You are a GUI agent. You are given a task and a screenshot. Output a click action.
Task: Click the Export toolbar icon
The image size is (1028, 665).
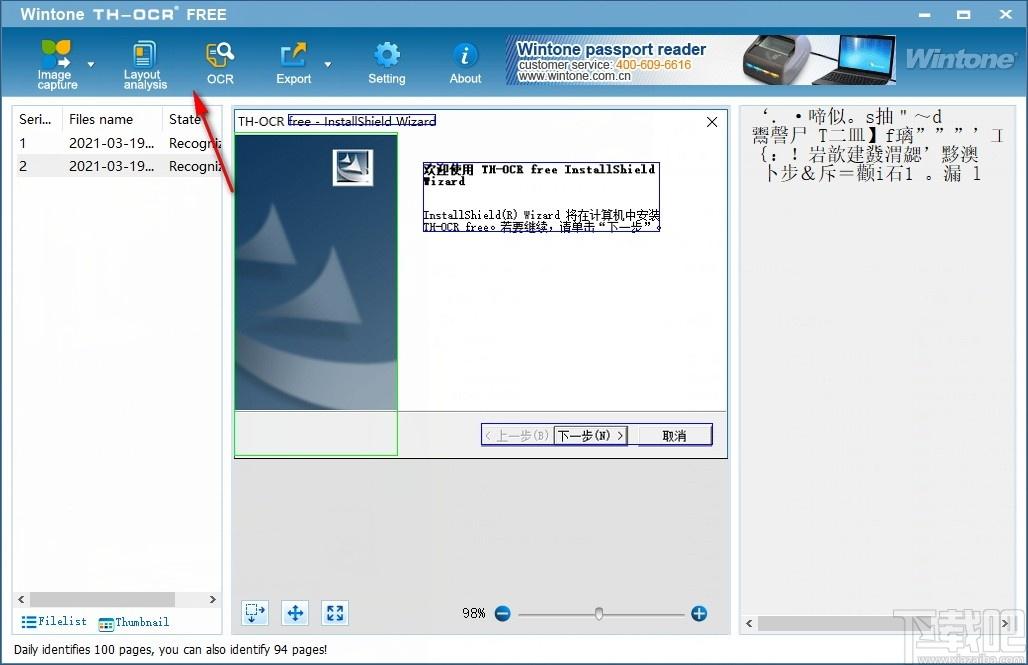[293, 64]
